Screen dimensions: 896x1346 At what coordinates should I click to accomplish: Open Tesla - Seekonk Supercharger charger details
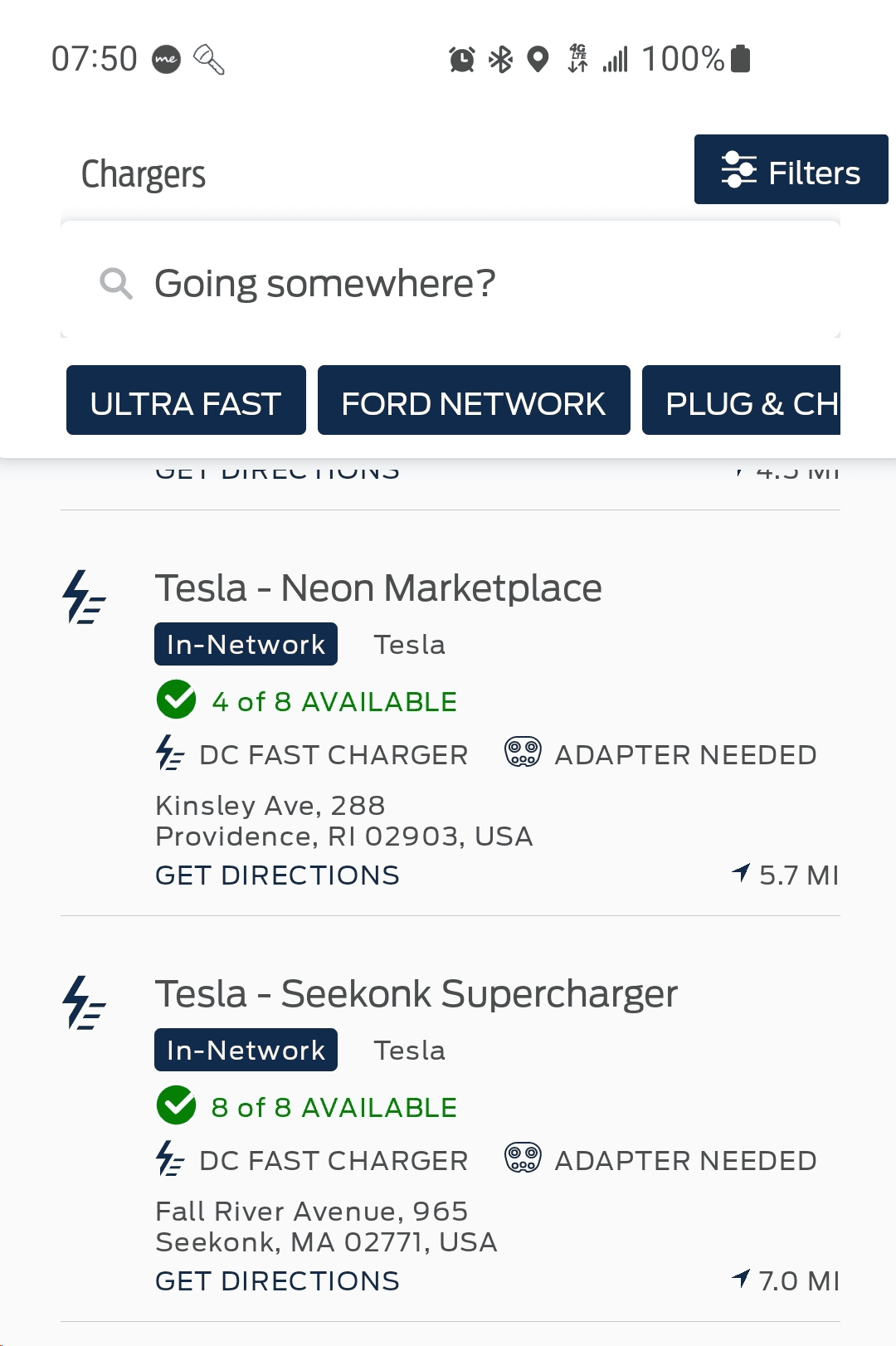pos(416,994)
